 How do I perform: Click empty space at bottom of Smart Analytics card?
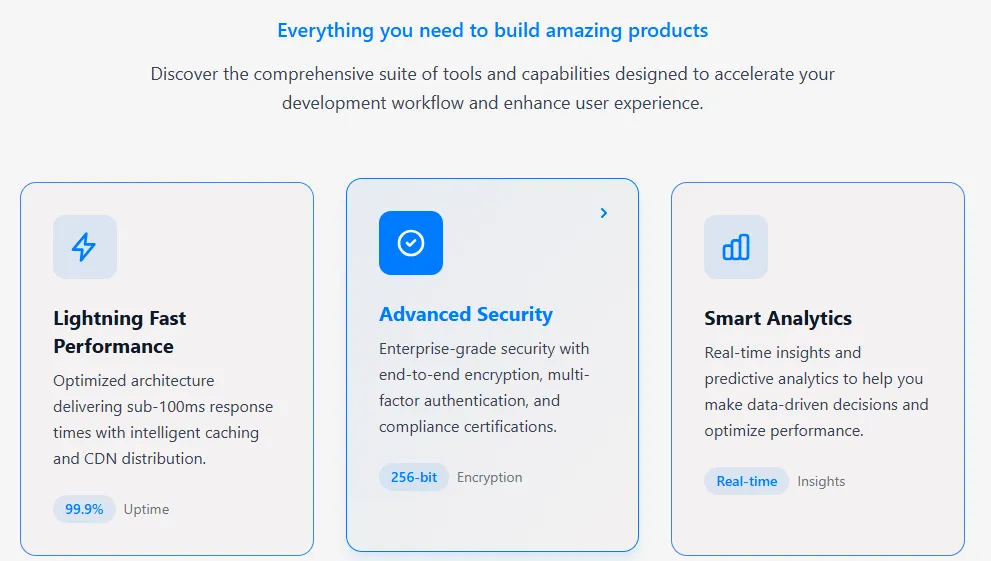[817, 525]
